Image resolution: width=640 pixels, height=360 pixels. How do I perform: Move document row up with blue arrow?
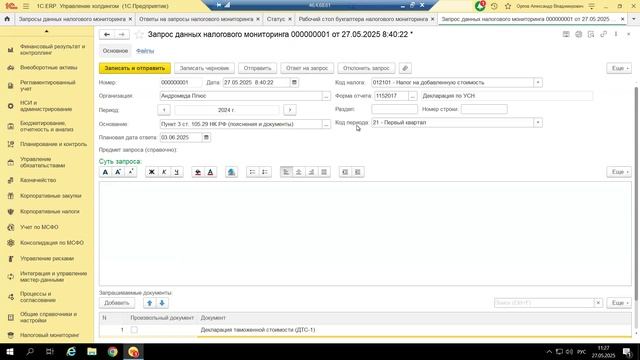pyautogui.click(x=149, y=303)
